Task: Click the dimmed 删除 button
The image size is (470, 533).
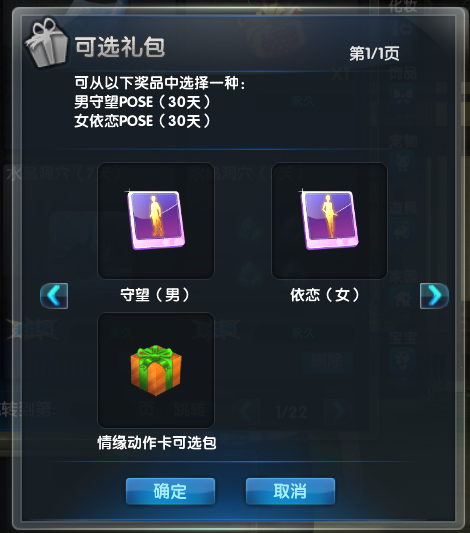Action: pyautogui.click(x=327, y=362)
